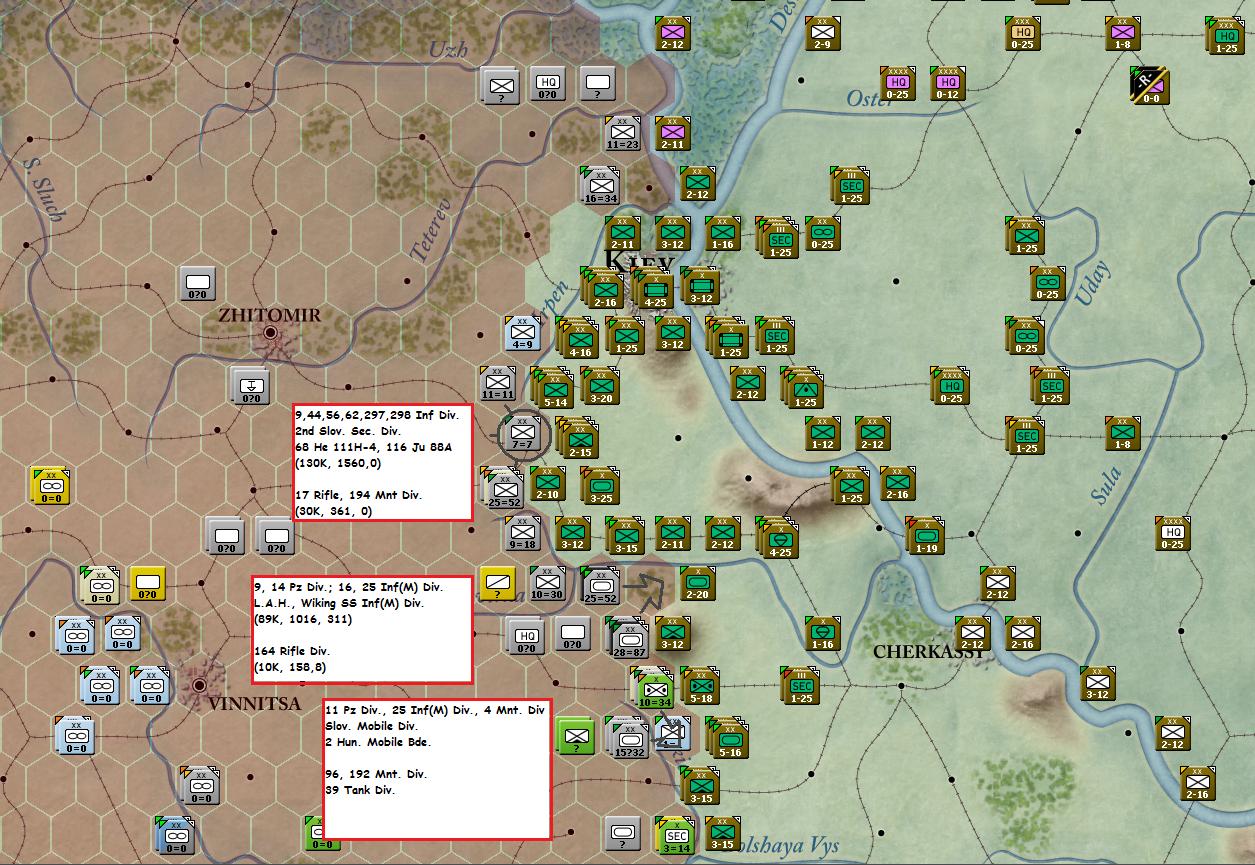Select the green 2-10 infantry counter
The height and width of the screenshot is (865, 1255).
tap(547, 484)
